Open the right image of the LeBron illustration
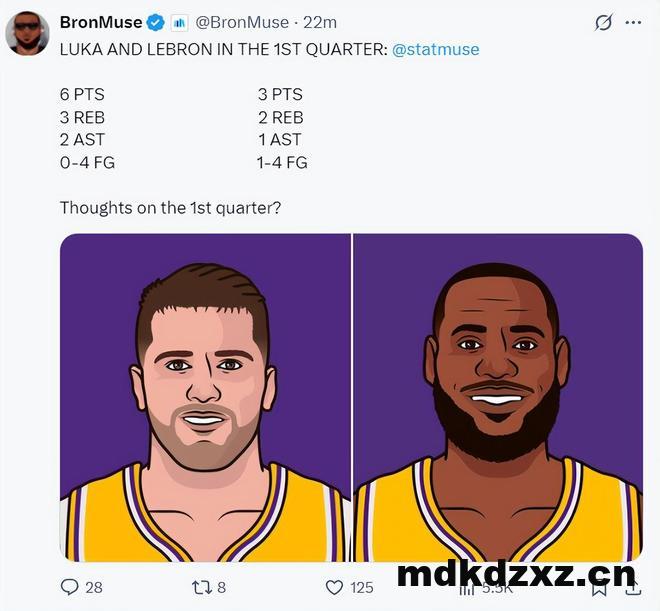The image size is (660, 611). 498,397
